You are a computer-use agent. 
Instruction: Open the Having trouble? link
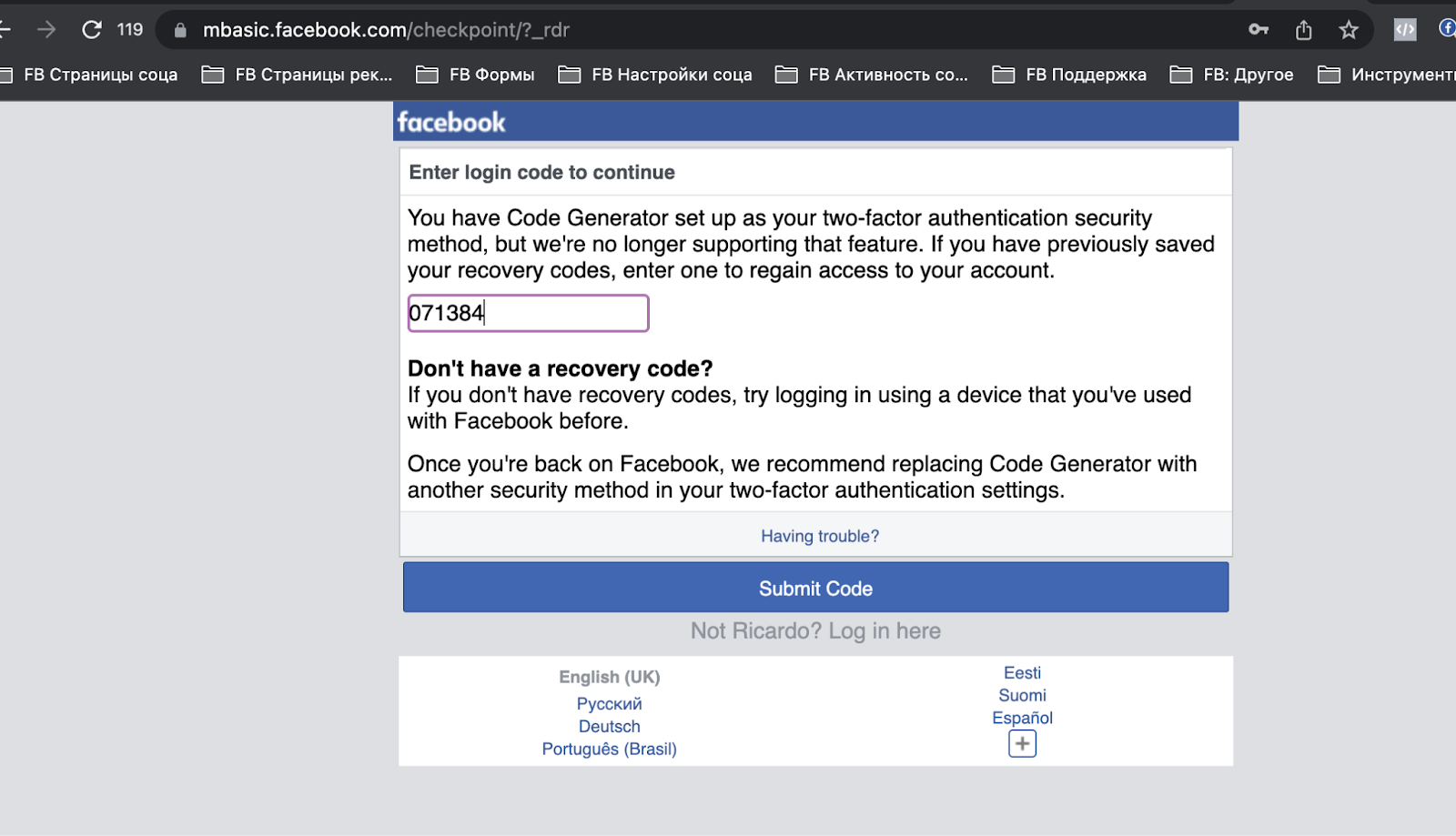point(820,536)
